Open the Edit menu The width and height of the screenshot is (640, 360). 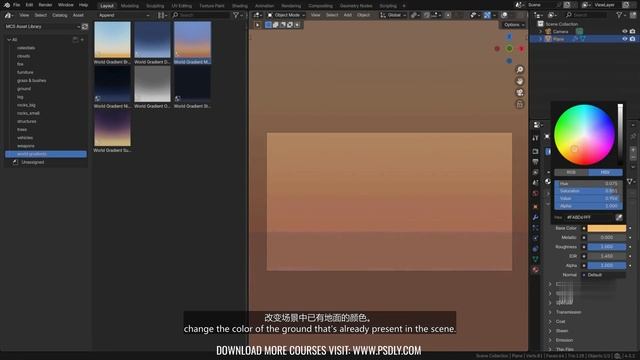(29, 5)
